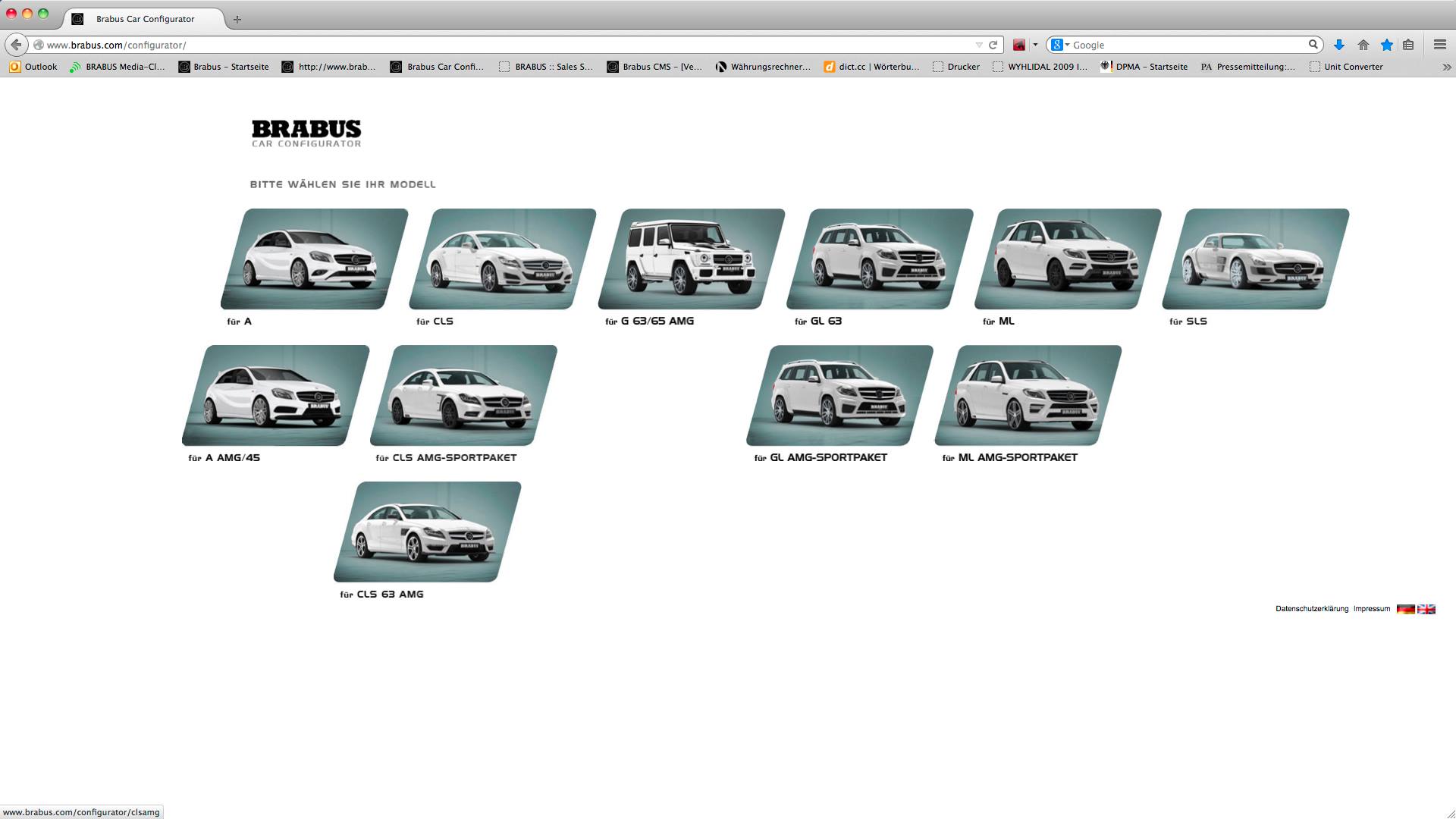
Task: Click the red extension icon in toolbar
Action: [x=1019, y=45]
